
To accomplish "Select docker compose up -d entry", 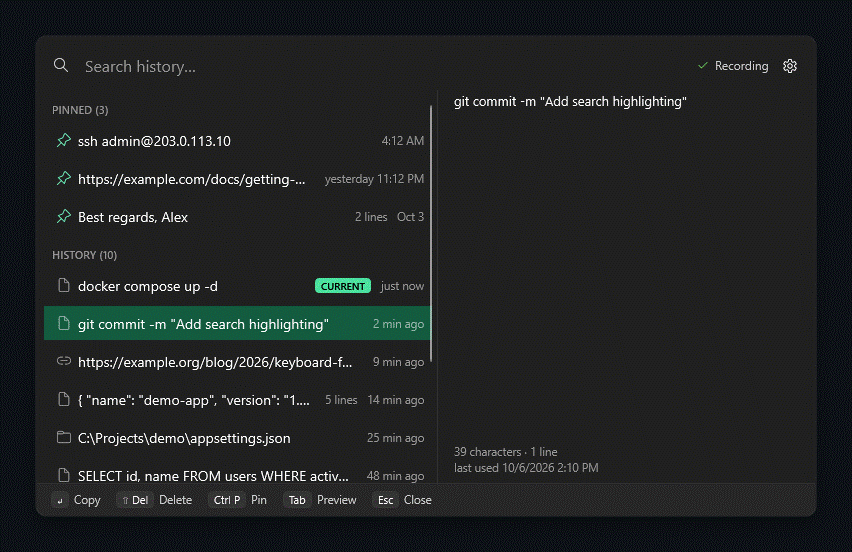I will 238,286.
